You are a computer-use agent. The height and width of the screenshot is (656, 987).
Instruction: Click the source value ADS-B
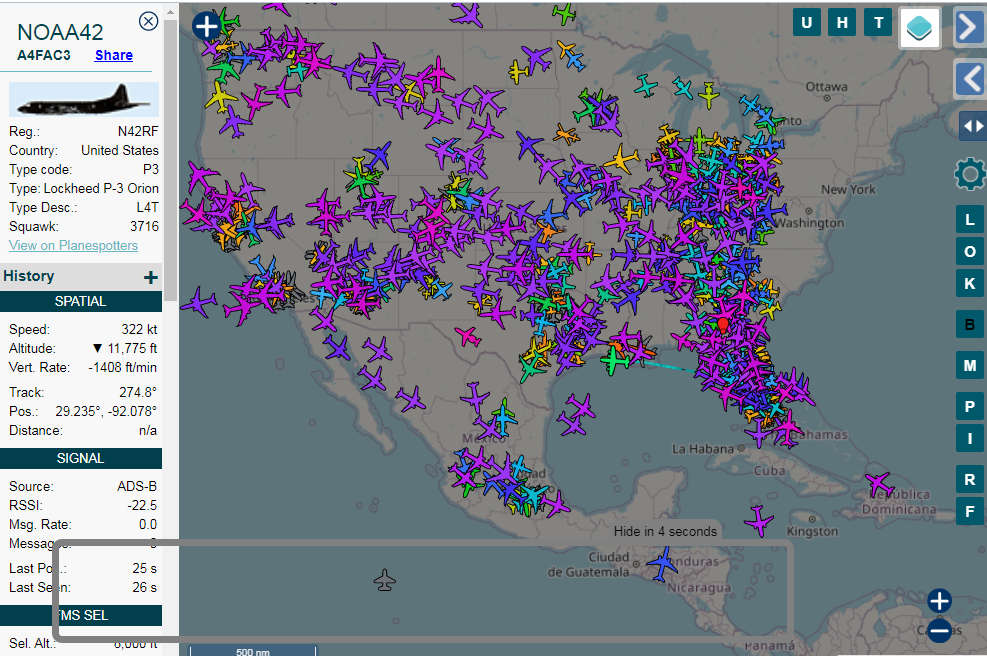pos(137,487)
